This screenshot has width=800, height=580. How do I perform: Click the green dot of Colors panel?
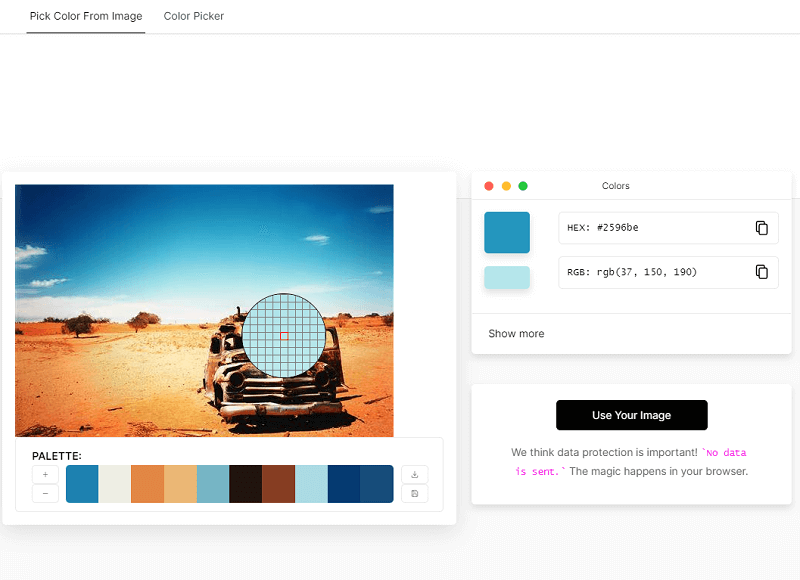[523, 186]
